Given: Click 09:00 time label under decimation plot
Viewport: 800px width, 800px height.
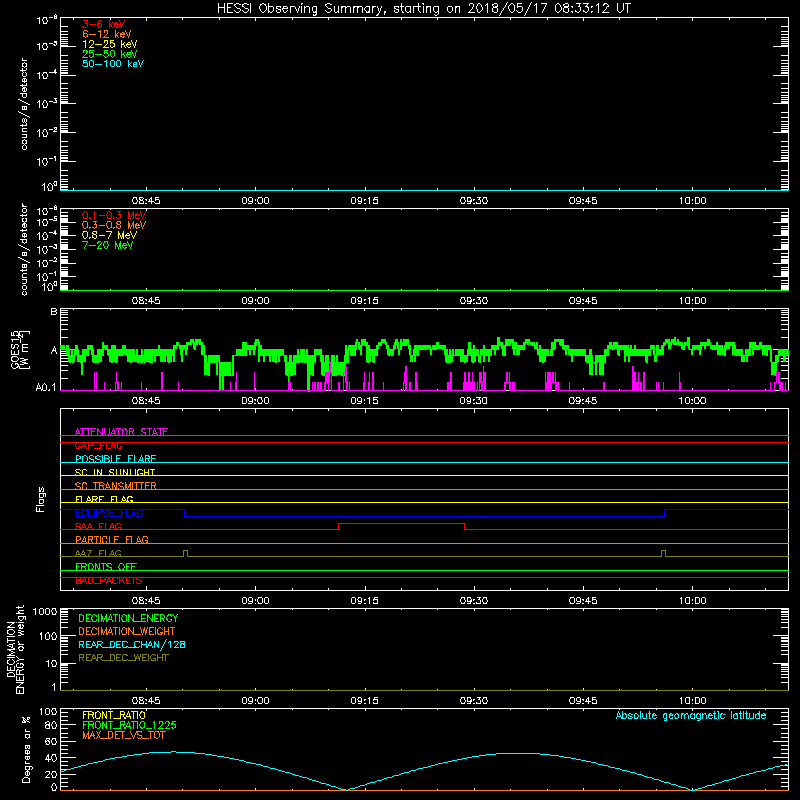Looking at the screenshot, I should point(255,701).
